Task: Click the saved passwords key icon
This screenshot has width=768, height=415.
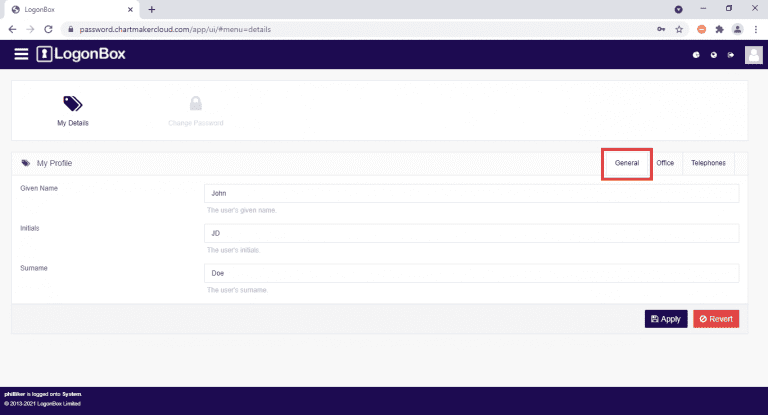Action: point(661,29)
